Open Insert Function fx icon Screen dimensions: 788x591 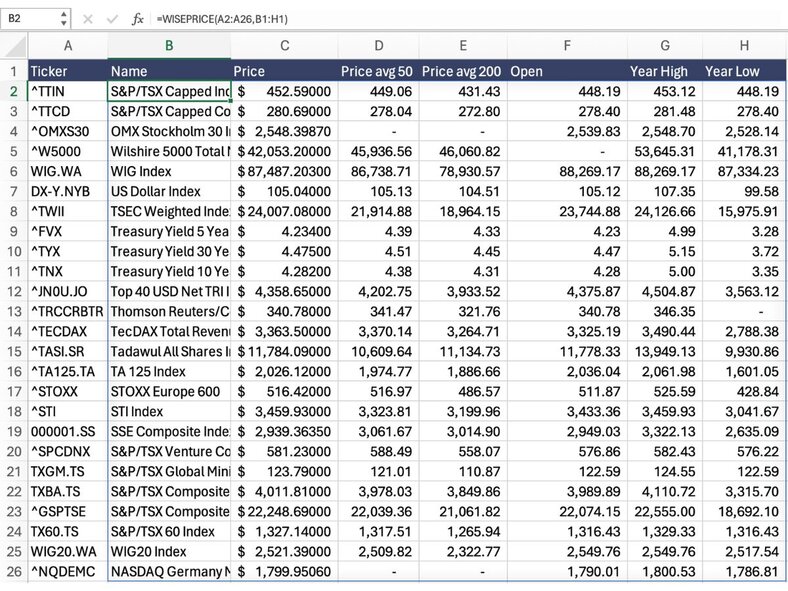[x=137, y=19]
